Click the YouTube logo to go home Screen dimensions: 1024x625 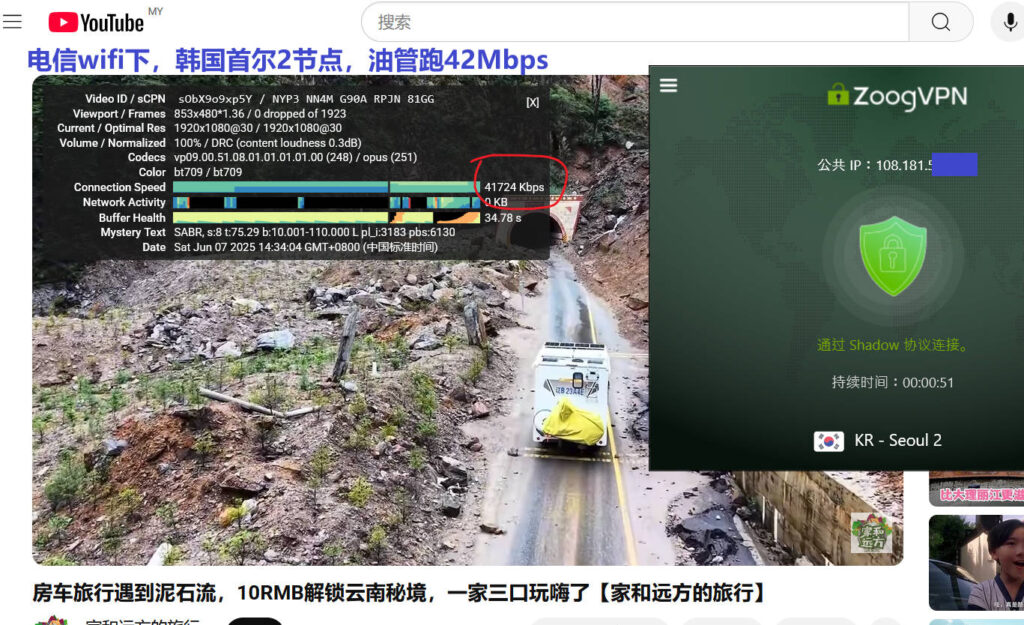point(96,22)
